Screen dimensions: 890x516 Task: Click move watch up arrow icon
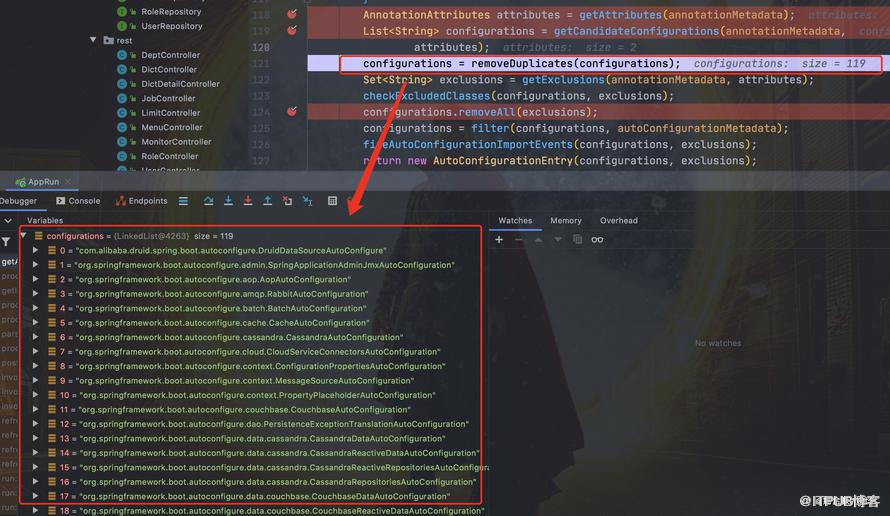pos(538,240)
